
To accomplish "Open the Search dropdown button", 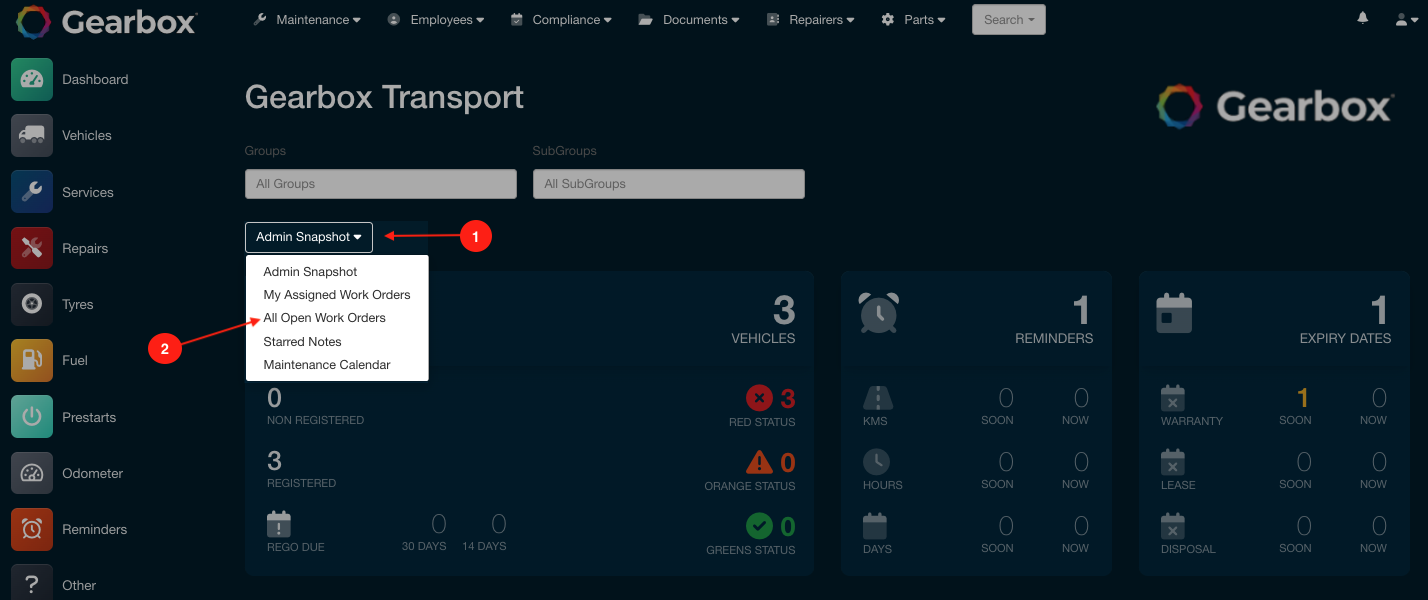I will [1009, 20].
